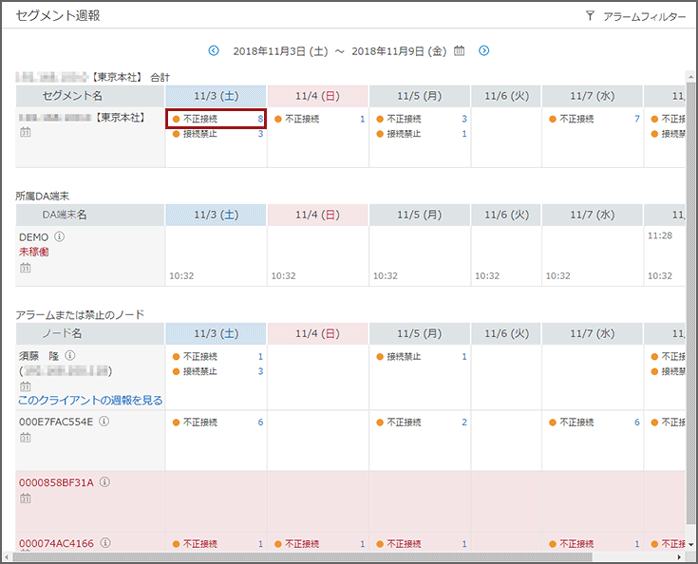Image resolution: width=698 pixels, height=564 pixels.
Task: Click the horizontal scrollbar at bottom
Action: [300, 556]
